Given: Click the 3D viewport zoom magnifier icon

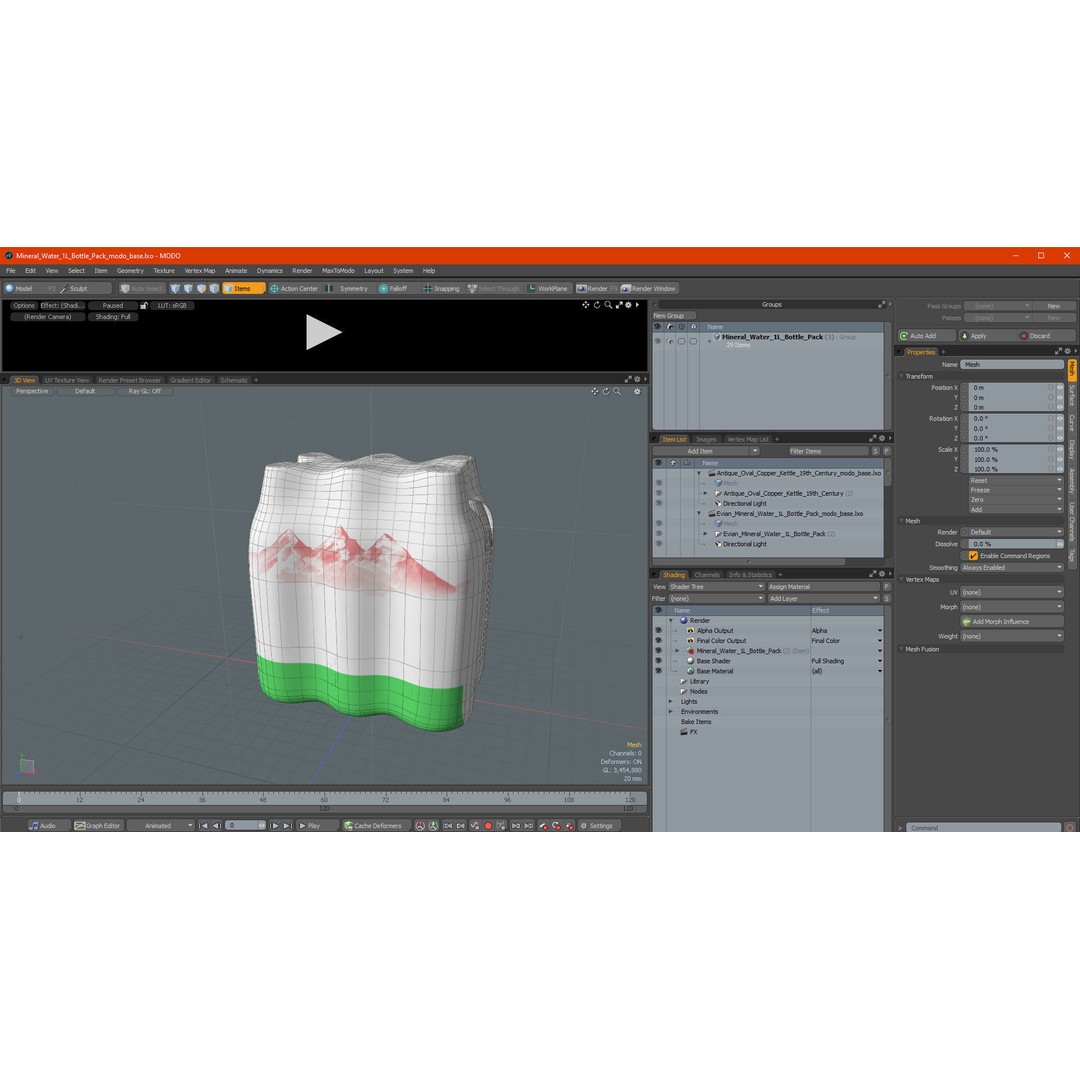Looking at the screenshot, I should [617, 391].
